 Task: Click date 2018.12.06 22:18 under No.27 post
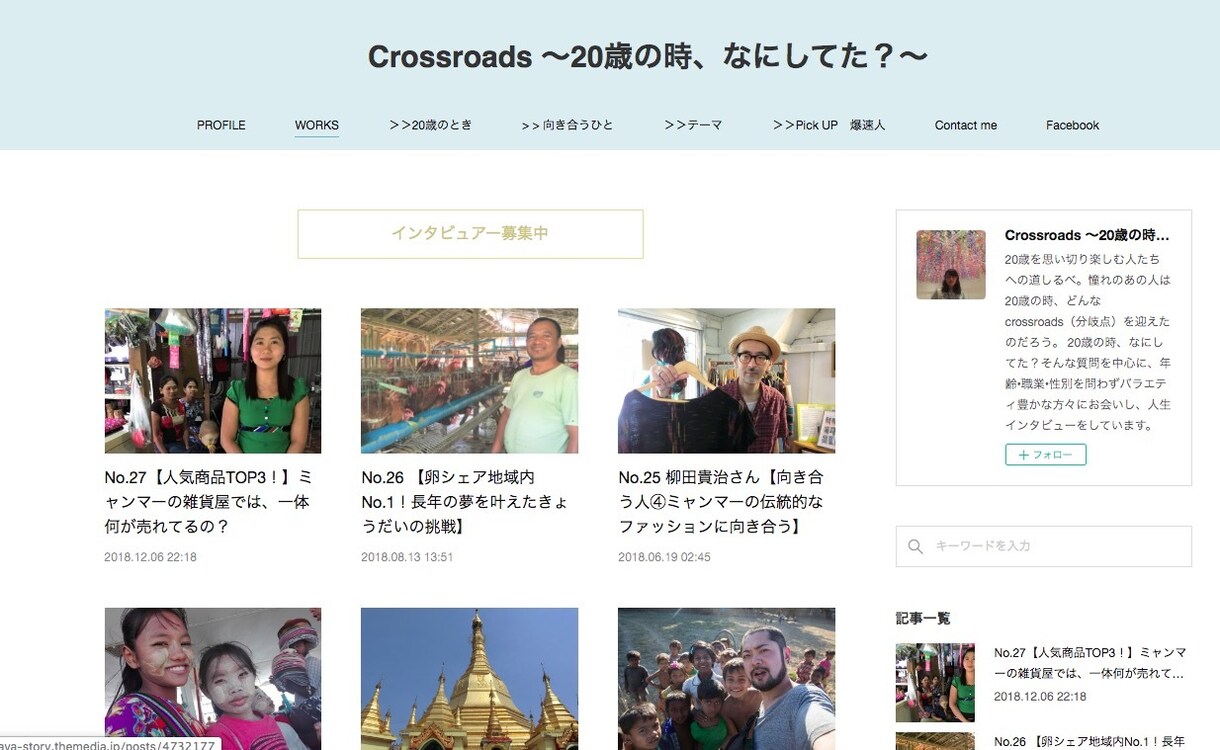click(150, 557)
